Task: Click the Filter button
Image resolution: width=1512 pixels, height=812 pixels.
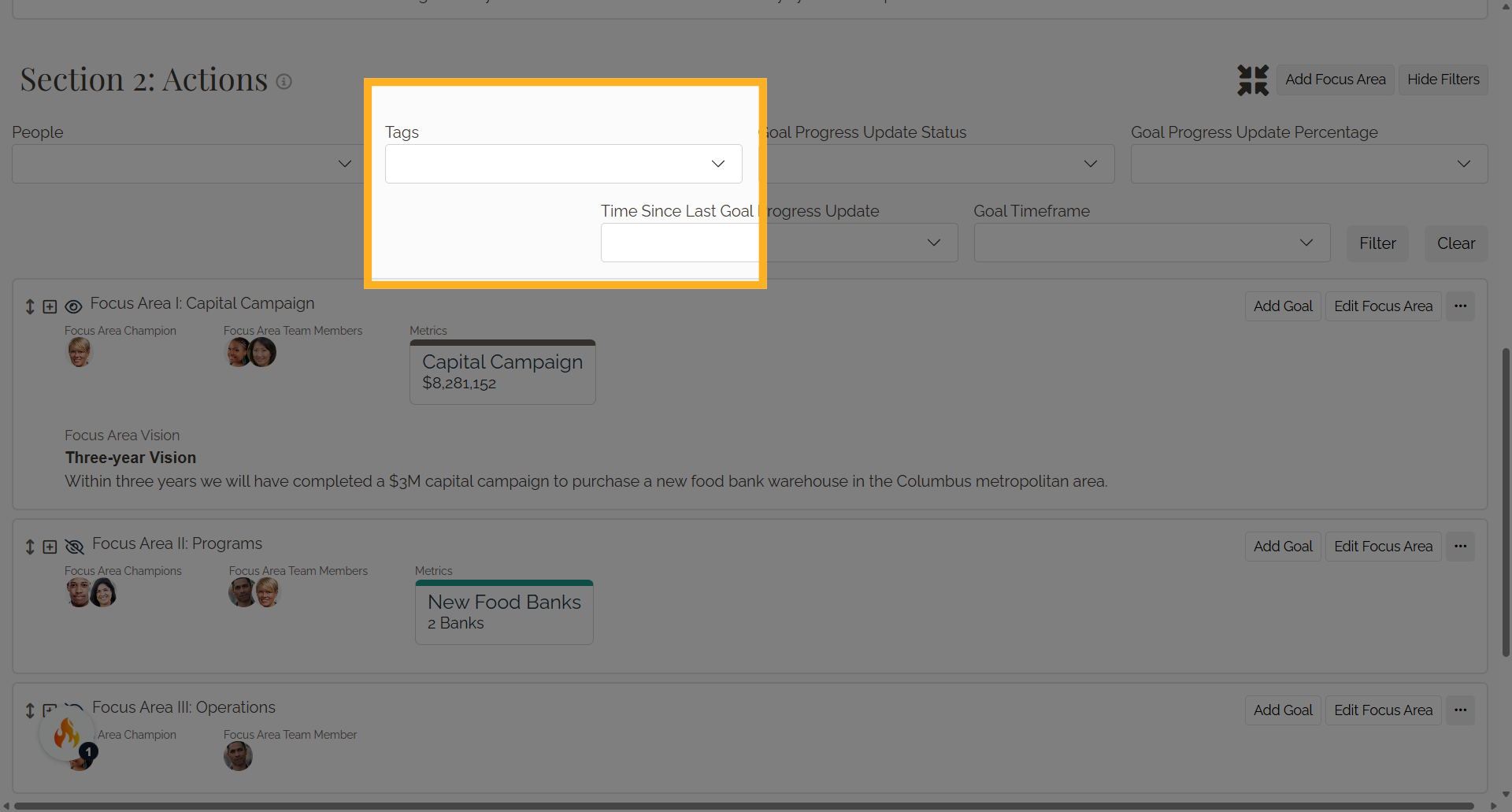Action: [1377, 243]
